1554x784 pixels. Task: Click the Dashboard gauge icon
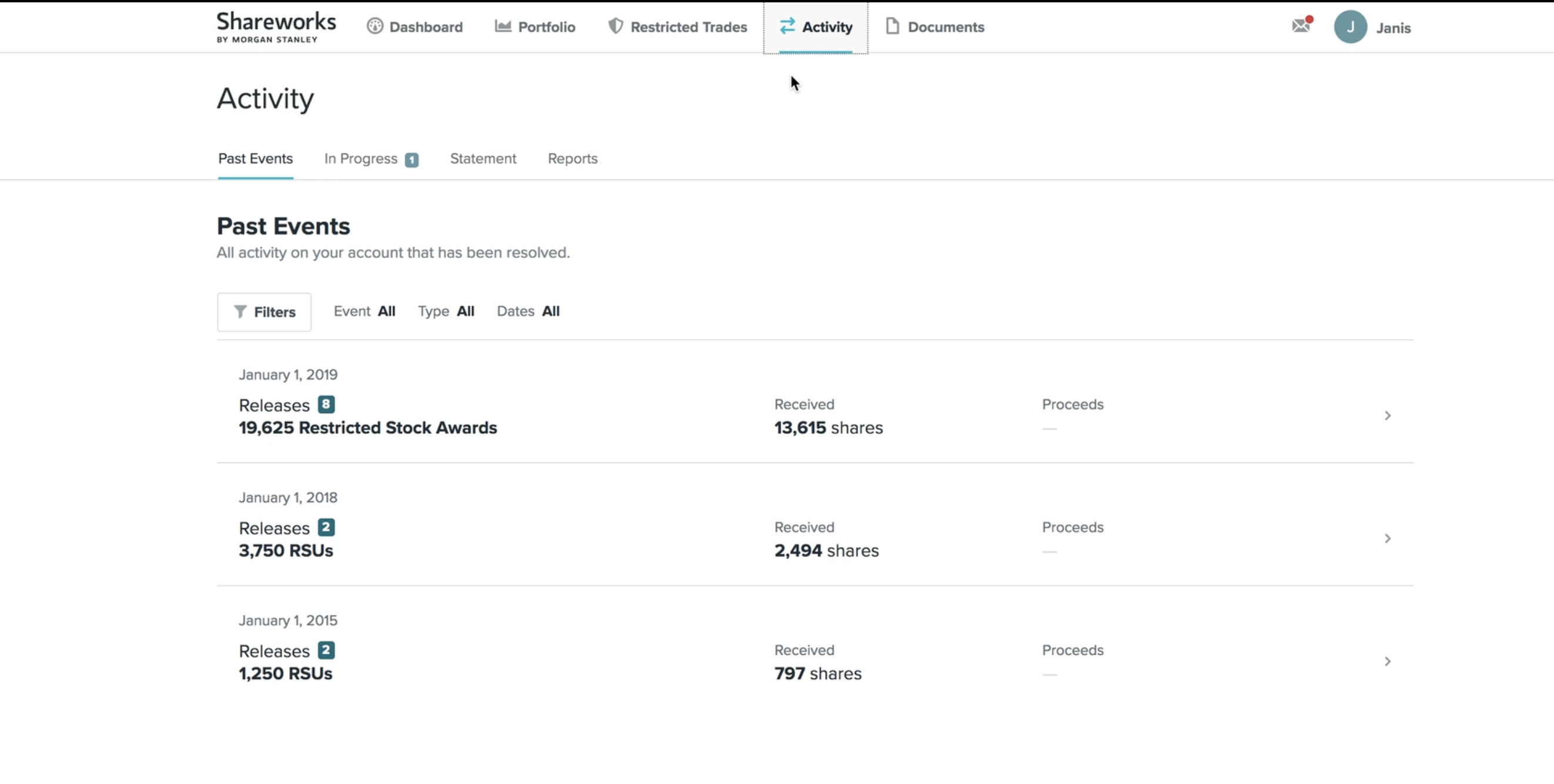[374, 26]
